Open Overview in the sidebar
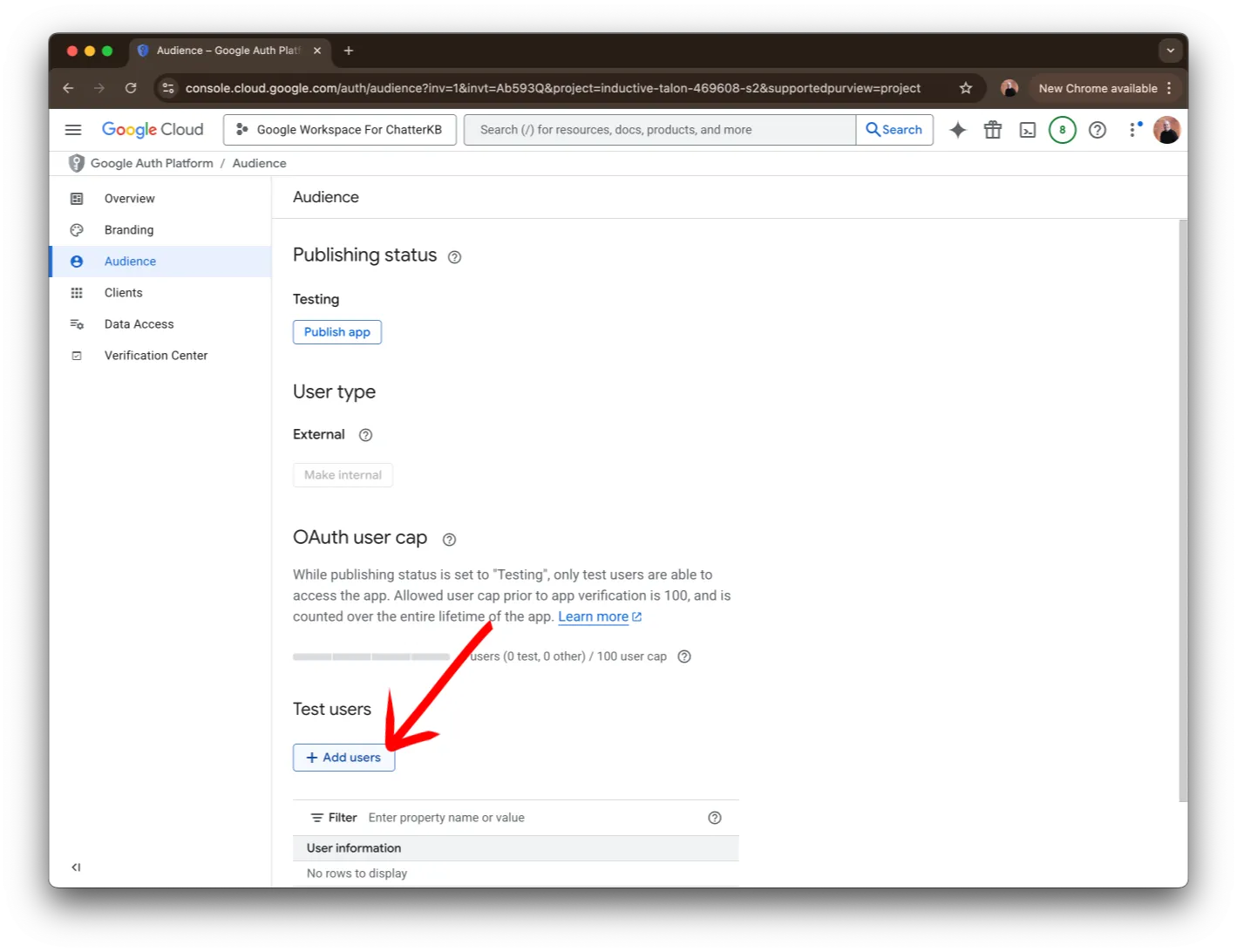 160,199
